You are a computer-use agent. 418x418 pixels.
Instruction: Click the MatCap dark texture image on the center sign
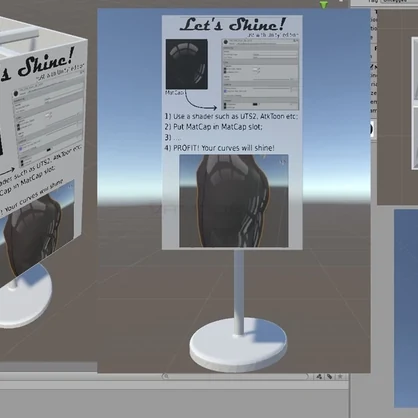coord(187,64)
